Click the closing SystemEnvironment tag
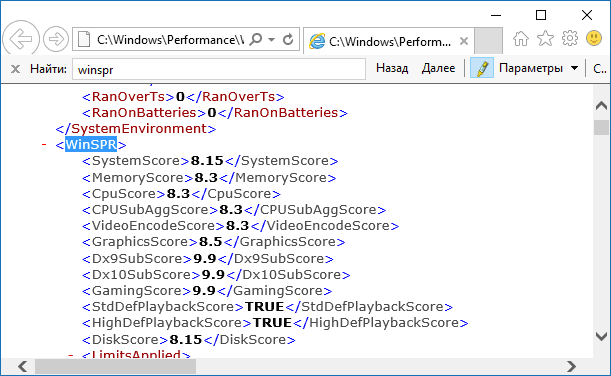This screenshot has height=376, width=611. tap(136, 129)
